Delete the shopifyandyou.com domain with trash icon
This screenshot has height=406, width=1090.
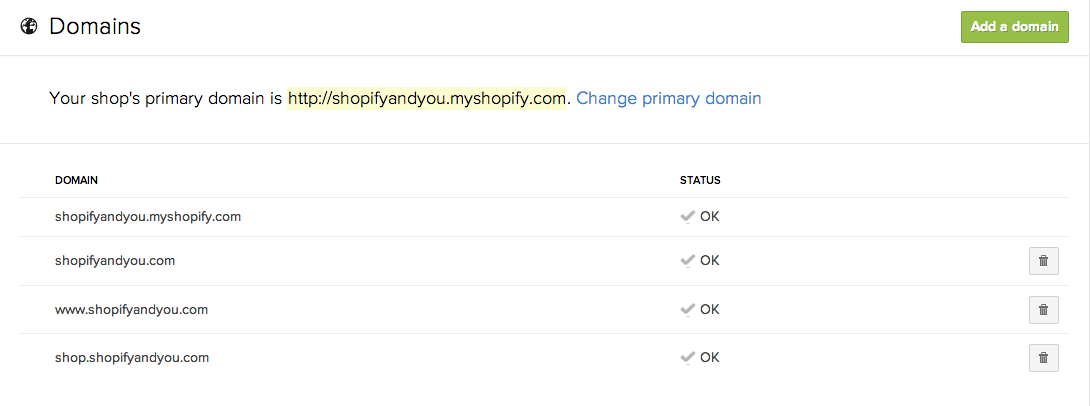click(x=1043, y=261)
